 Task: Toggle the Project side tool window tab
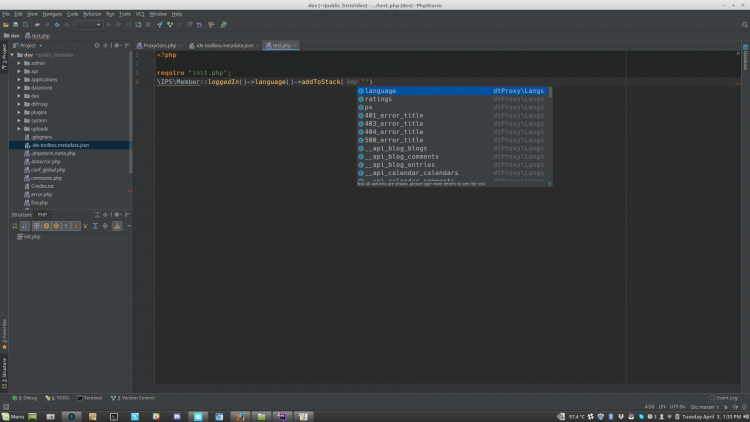pos(4,55)
